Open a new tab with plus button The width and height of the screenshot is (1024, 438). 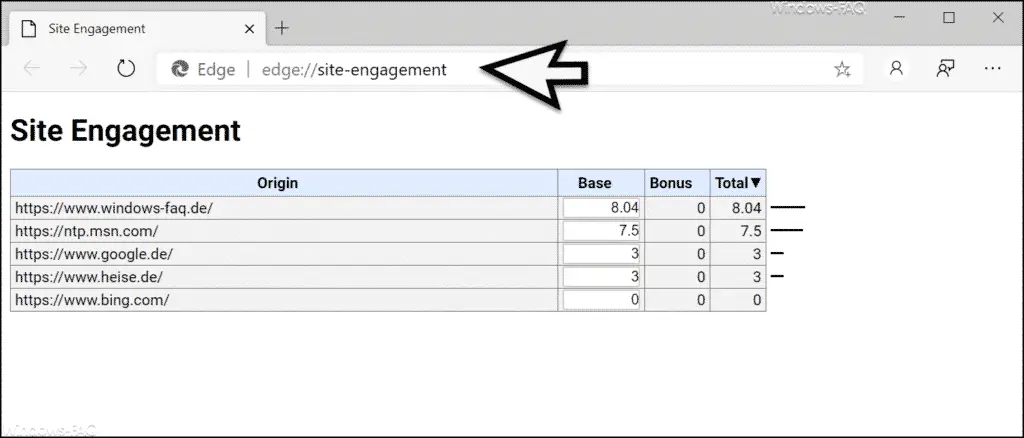[x=281, y=28]
